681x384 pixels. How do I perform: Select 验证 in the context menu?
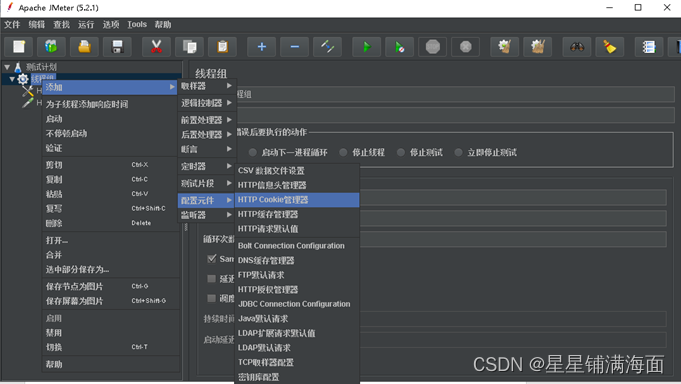click(x=111, y=148)
